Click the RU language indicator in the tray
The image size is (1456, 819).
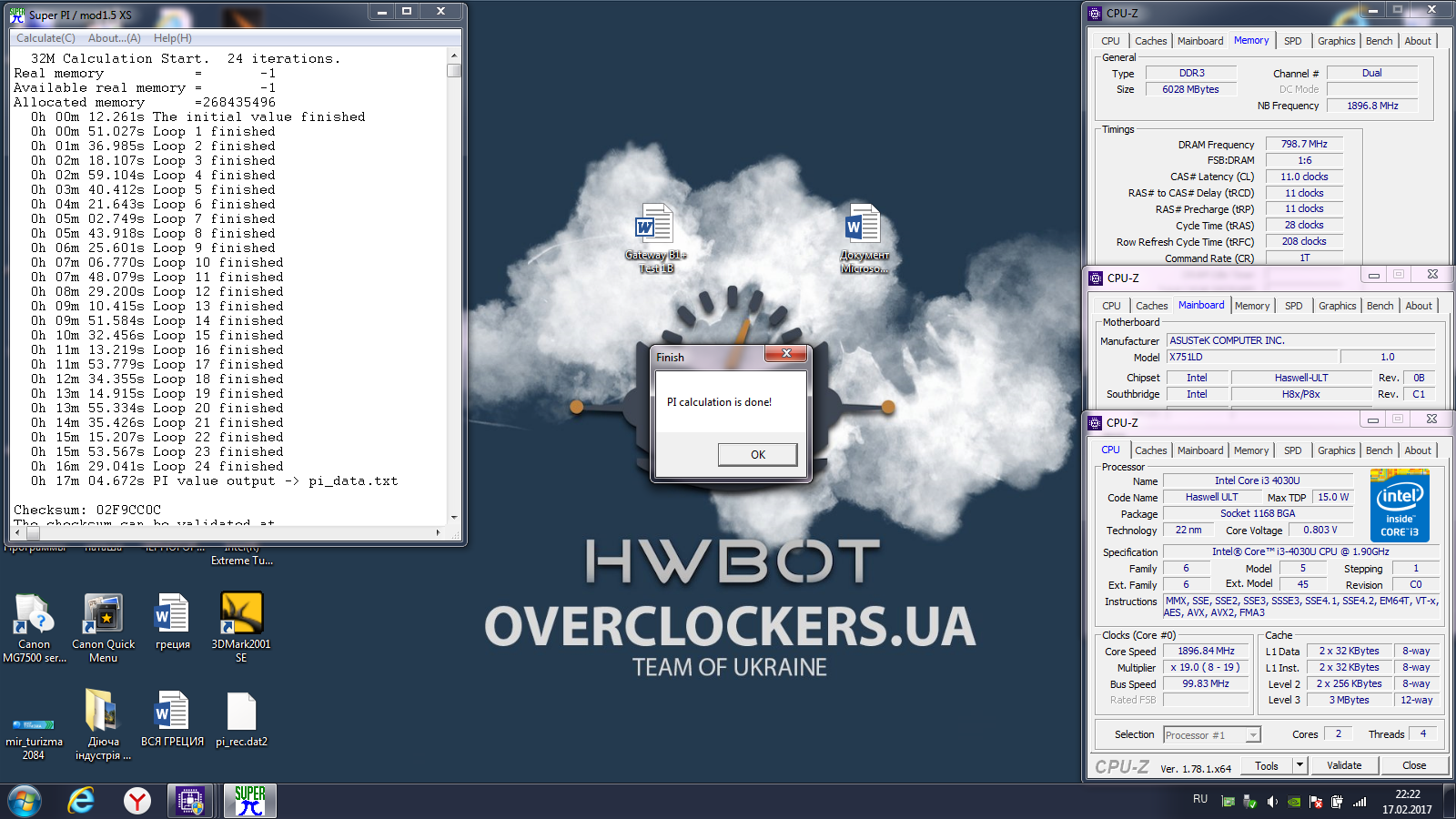1200,799
